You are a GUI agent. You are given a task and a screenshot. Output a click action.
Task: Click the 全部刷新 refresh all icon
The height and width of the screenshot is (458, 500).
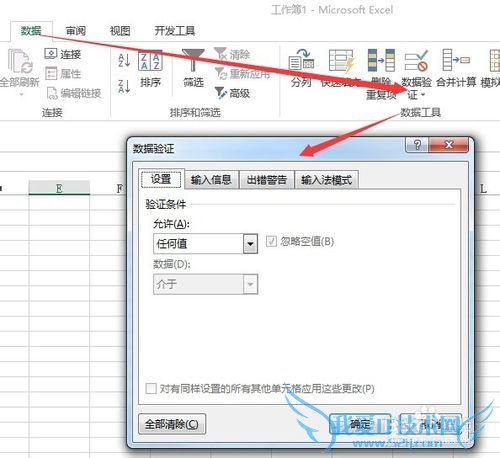(x=20, y=61)
